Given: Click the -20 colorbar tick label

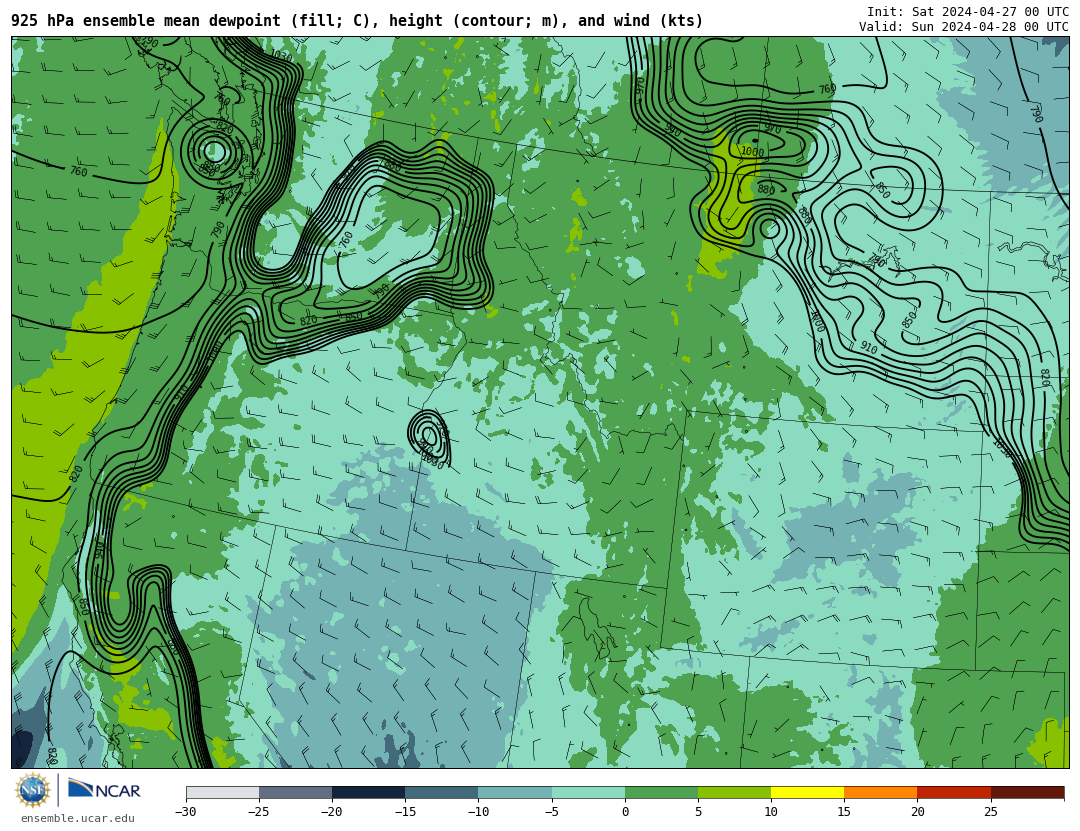Looking at the screenshot, I should [x=331, y=812].
